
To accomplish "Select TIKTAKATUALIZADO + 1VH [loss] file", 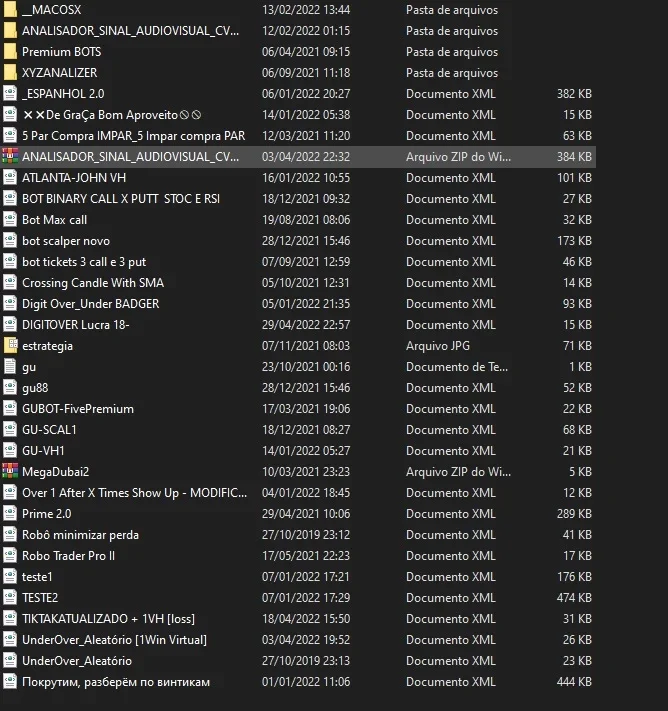I will tap(108, 618).
